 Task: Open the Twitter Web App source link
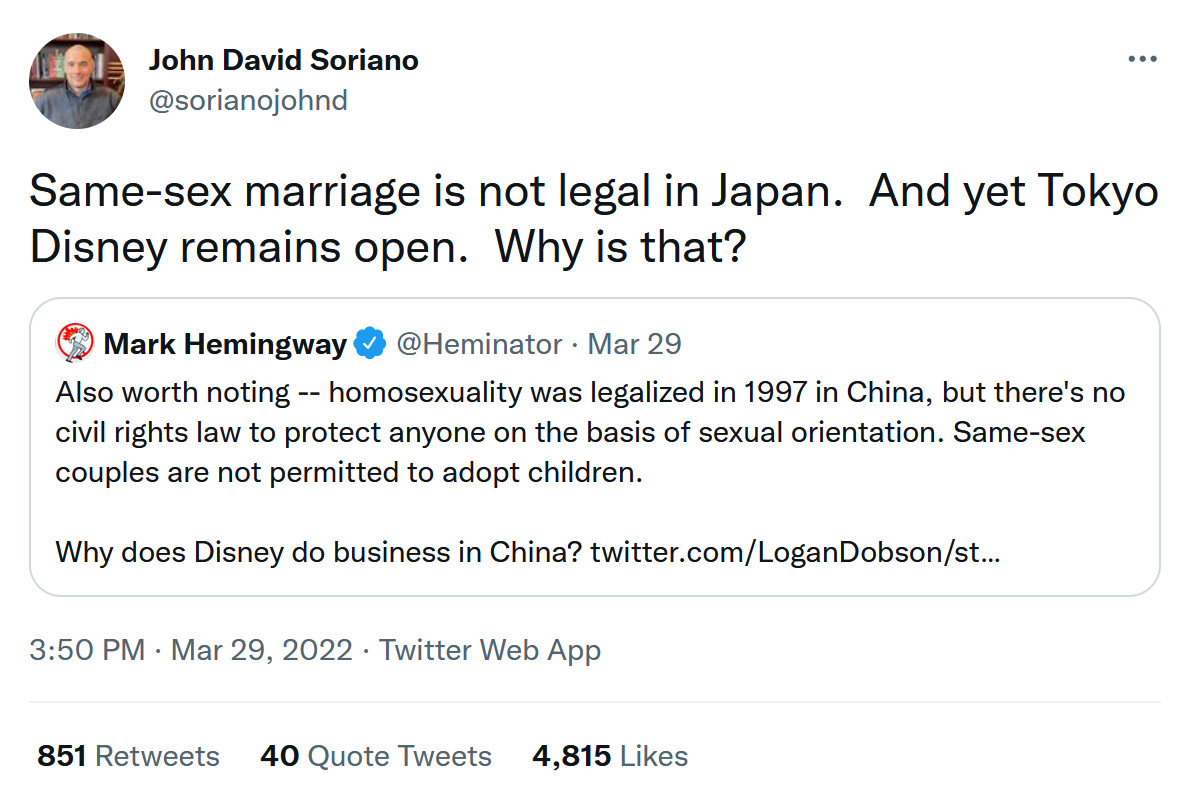(490, 651)
